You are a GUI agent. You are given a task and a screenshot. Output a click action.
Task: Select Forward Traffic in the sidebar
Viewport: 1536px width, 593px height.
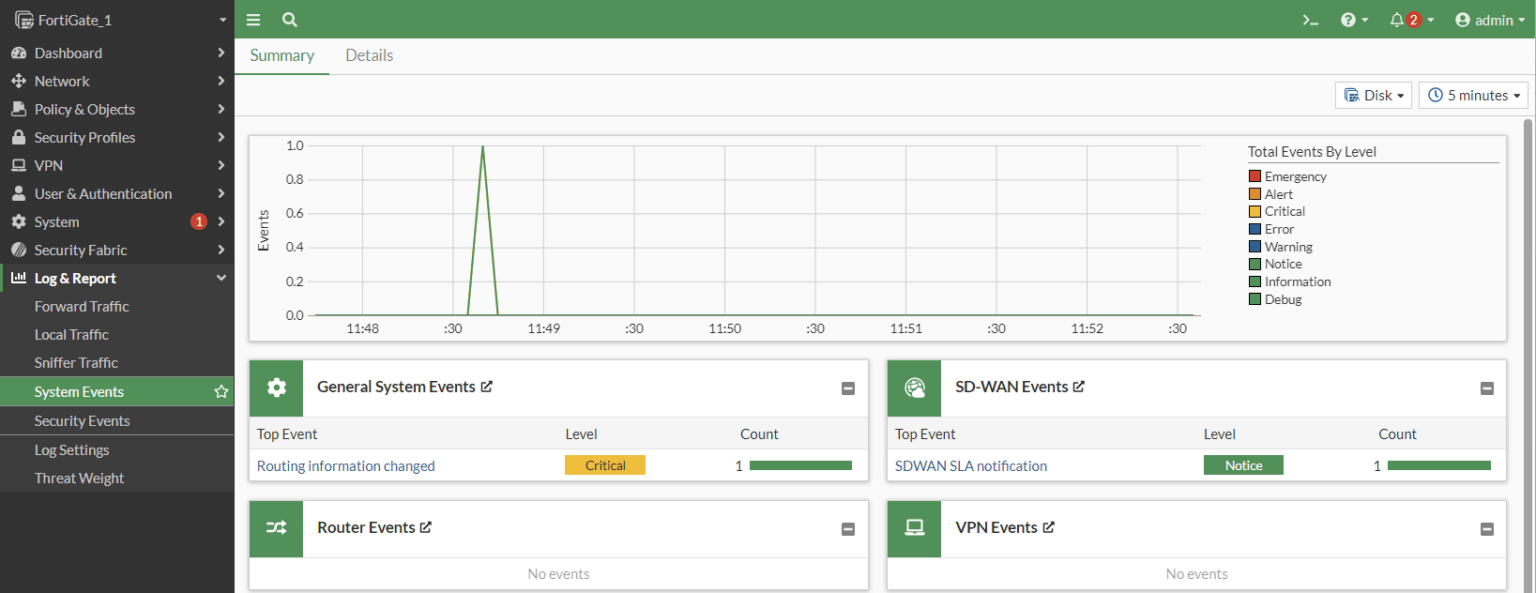click(x=82, y=306)
